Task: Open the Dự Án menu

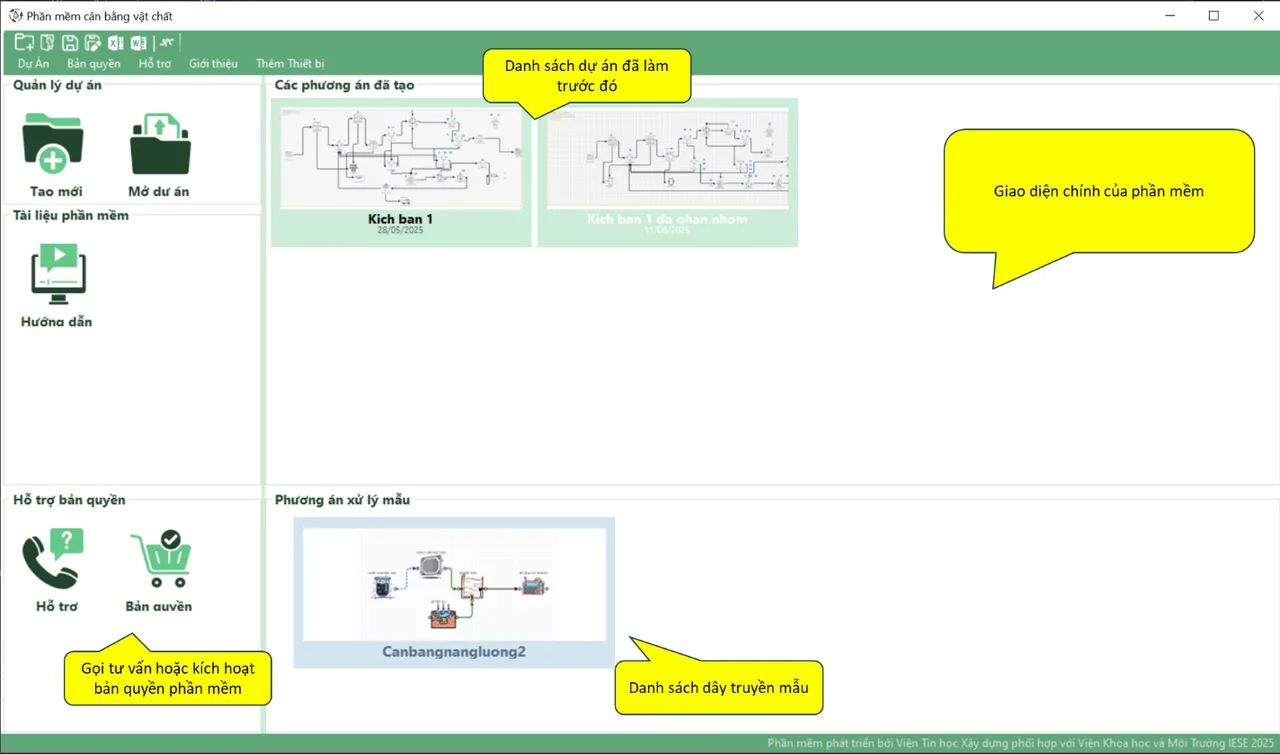Action: [33, 64]
